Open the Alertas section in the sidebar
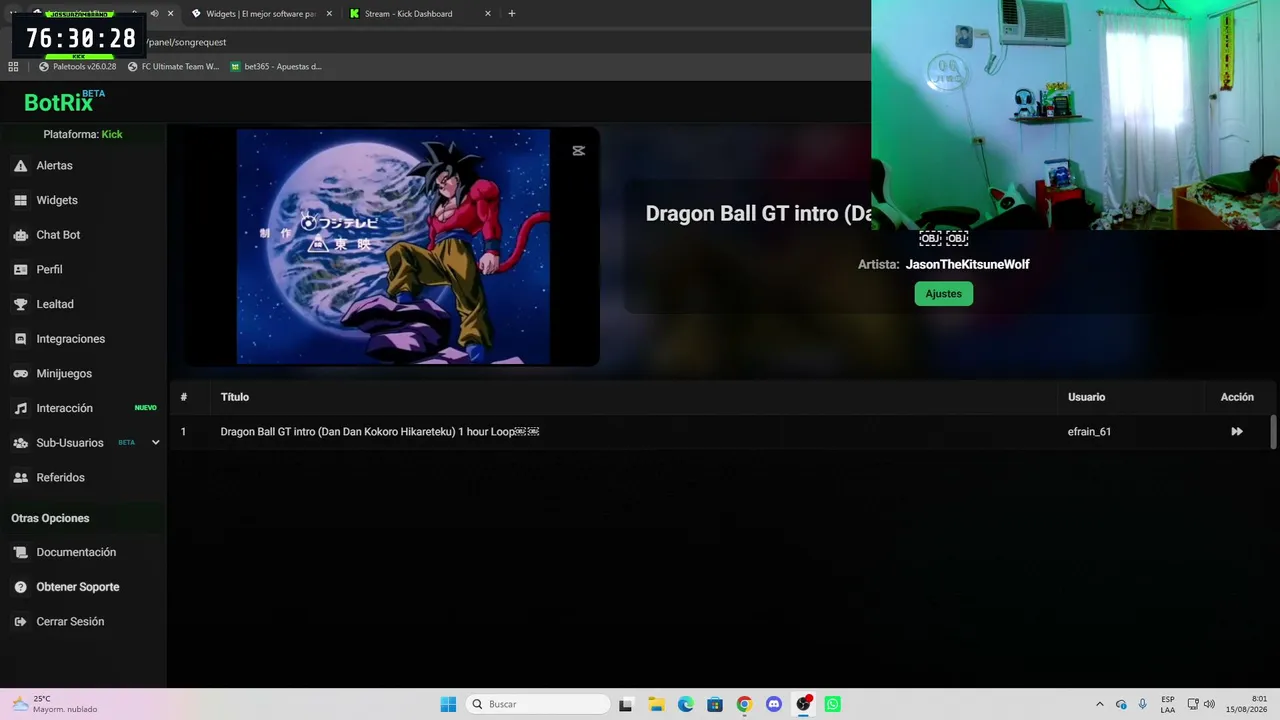1280x720 pixels. click(55, 165)
